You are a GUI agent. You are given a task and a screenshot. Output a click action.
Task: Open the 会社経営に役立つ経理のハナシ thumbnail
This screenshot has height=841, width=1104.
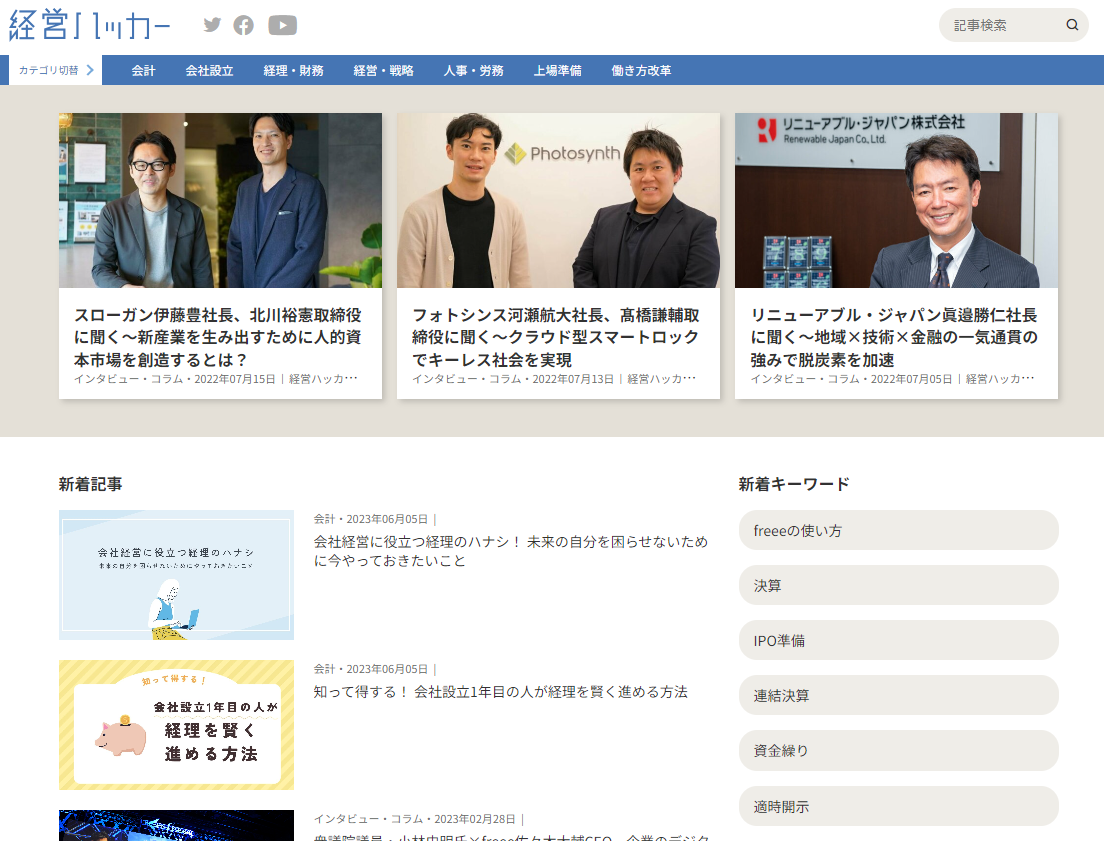(x=177, y=575)
